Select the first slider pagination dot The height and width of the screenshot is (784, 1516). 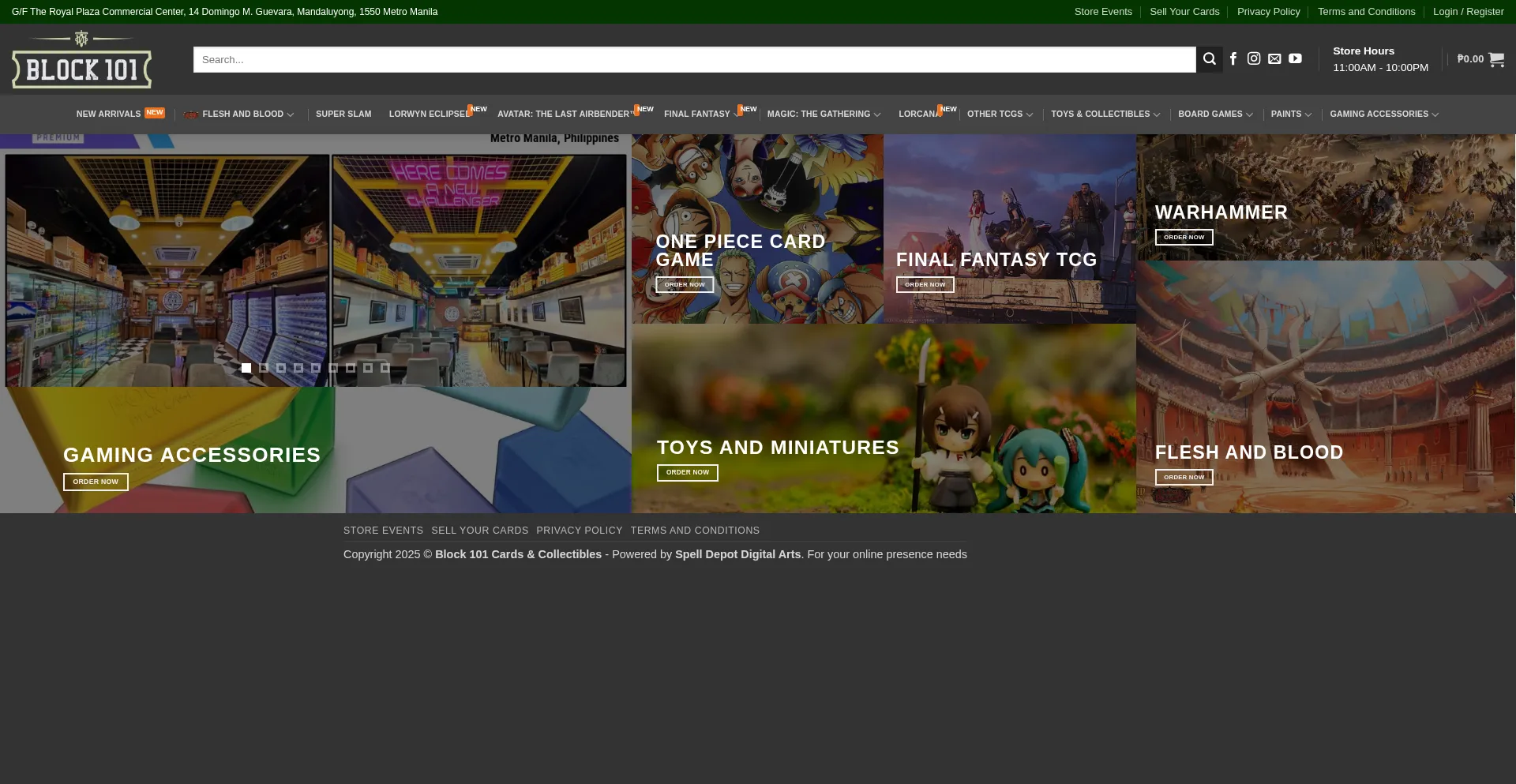click(x=246, y=368)
